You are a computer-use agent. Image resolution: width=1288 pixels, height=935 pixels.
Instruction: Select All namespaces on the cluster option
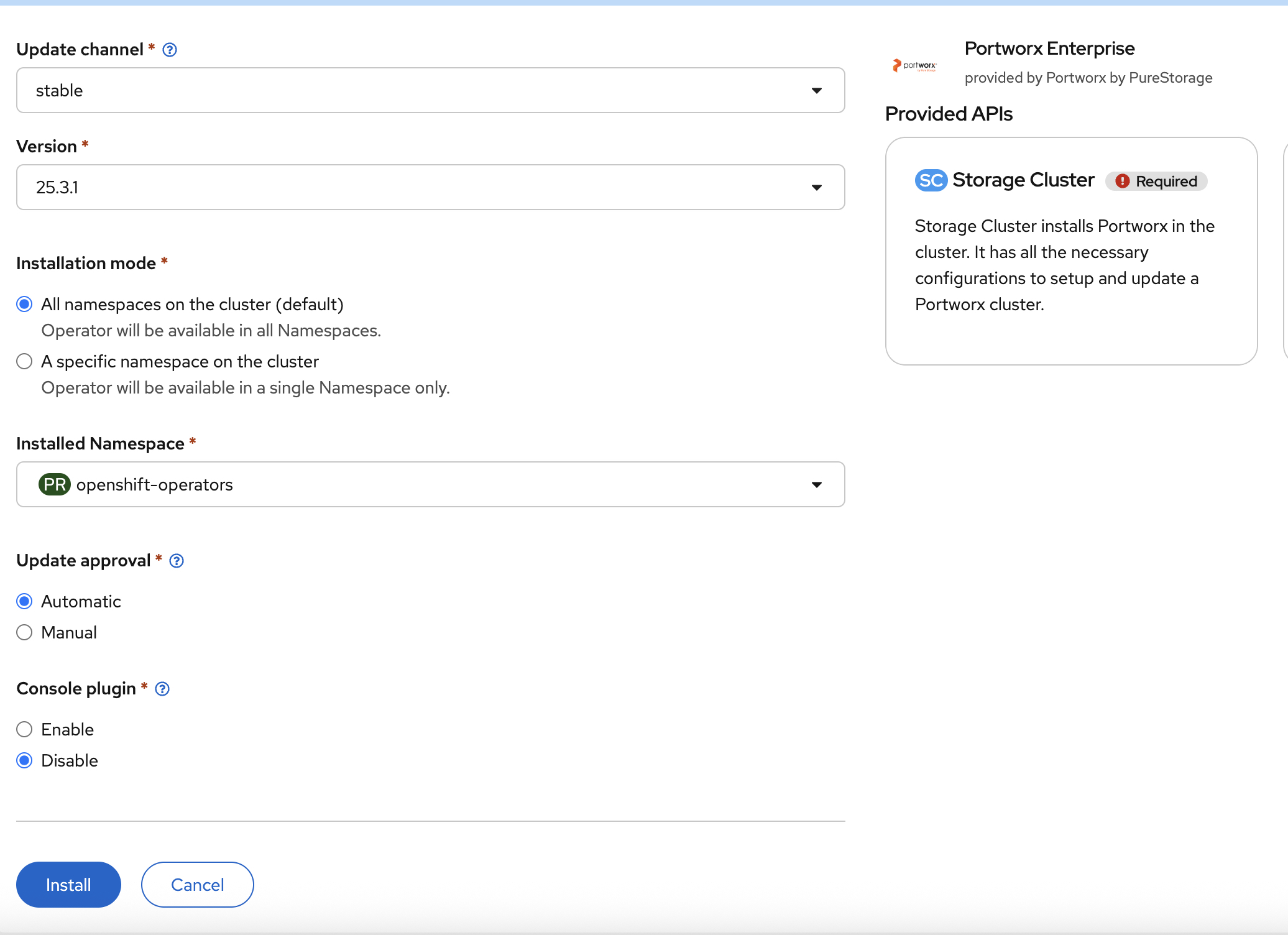[x=24, y=304]
